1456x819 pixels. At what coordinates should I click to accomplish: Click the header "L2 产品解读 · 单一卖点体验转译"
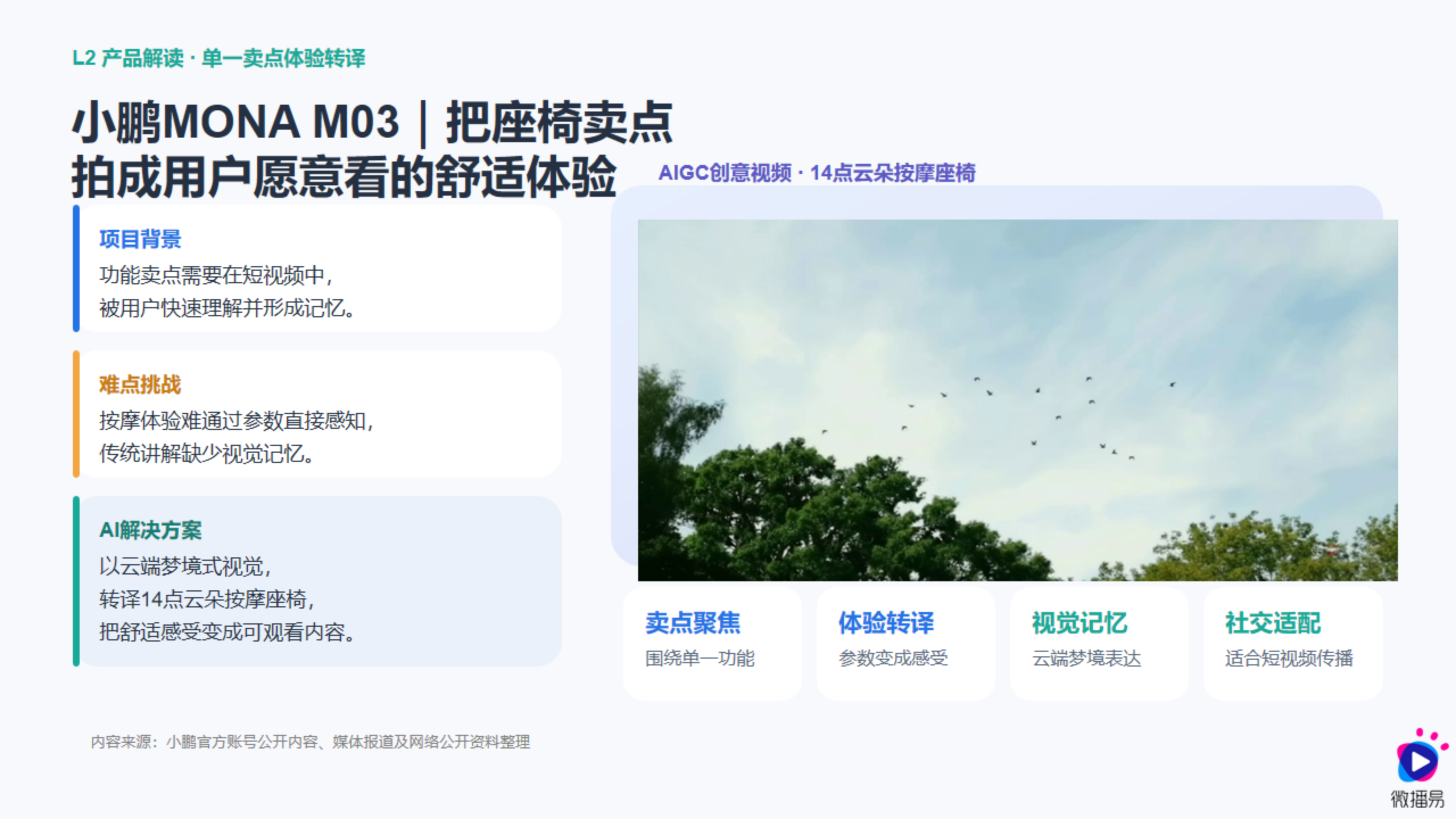(x=219, y=58)
